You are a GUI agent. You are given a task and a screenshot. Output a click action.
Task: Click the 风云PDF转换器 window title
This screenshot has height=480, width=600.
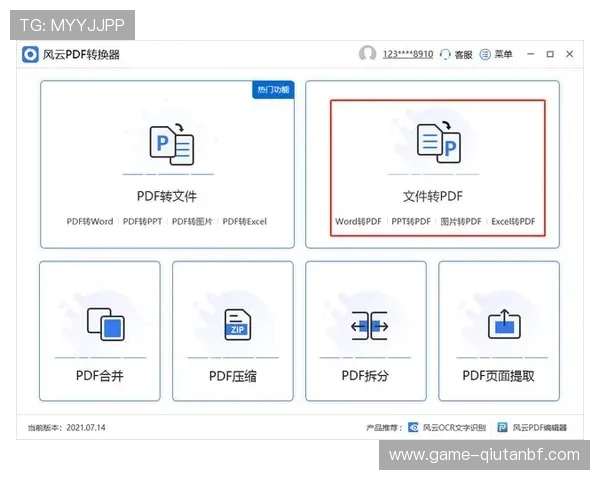(81, 55)
